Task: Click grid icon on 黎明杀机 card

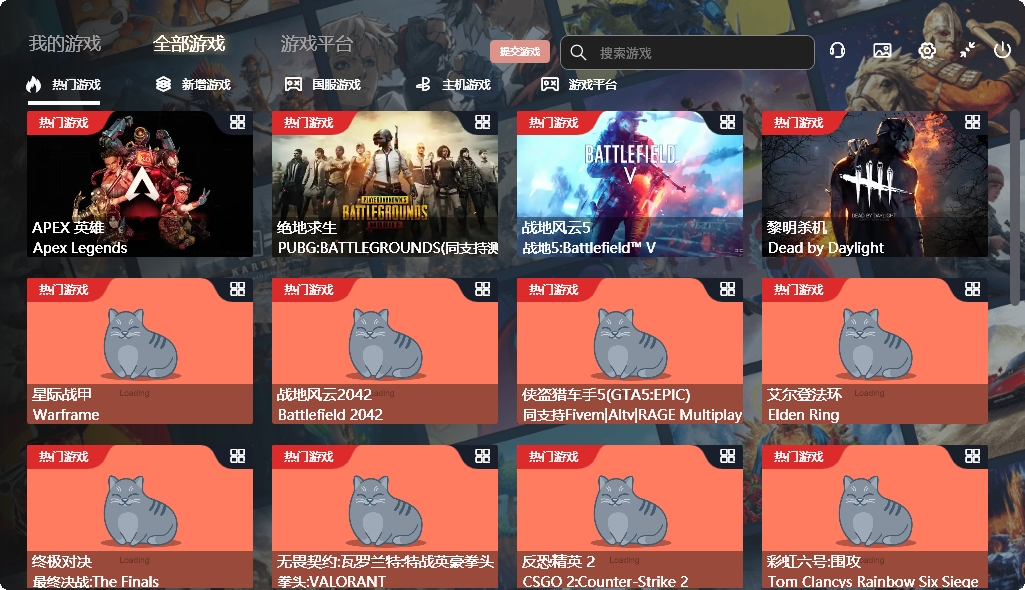Action: pyautogui.click(x=972, y=122)
